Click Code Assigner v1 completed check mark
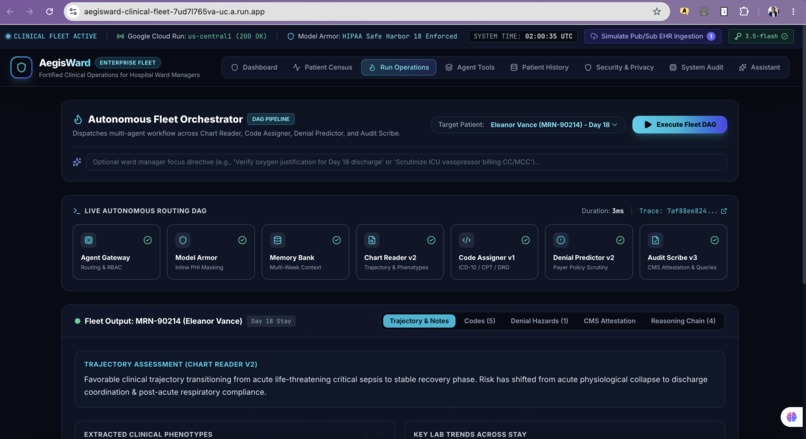 coord(525,240)
